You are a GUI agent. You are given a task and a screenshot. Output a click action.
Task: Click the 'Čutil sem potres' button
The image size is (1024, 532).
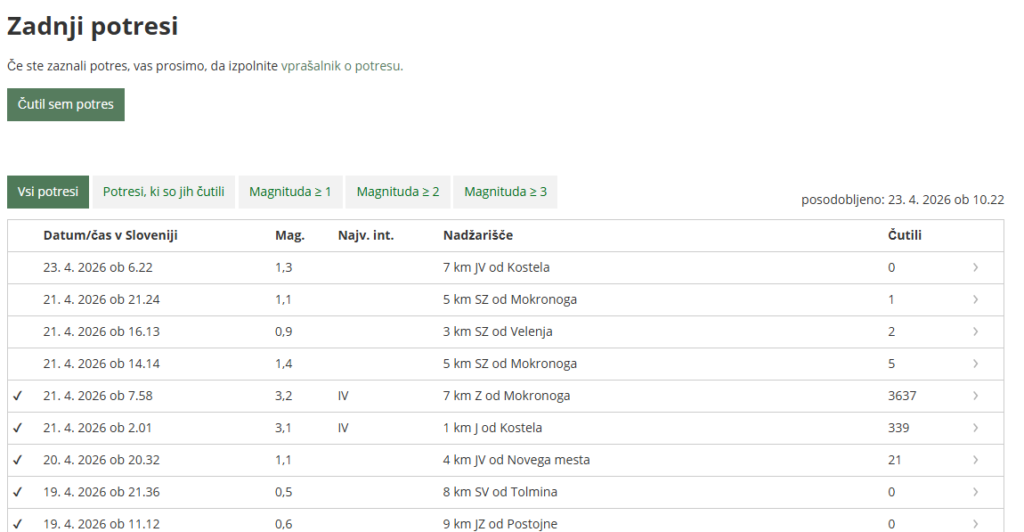tap(66, 105)
